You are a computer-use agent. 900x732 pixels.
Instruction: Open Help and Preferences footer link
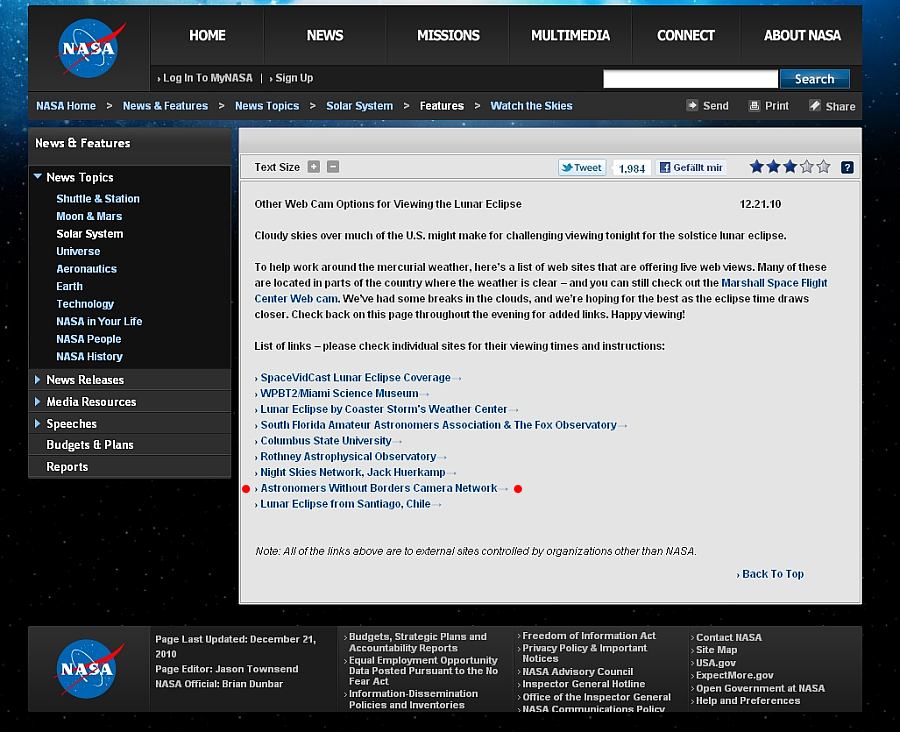tap(748, 701)
